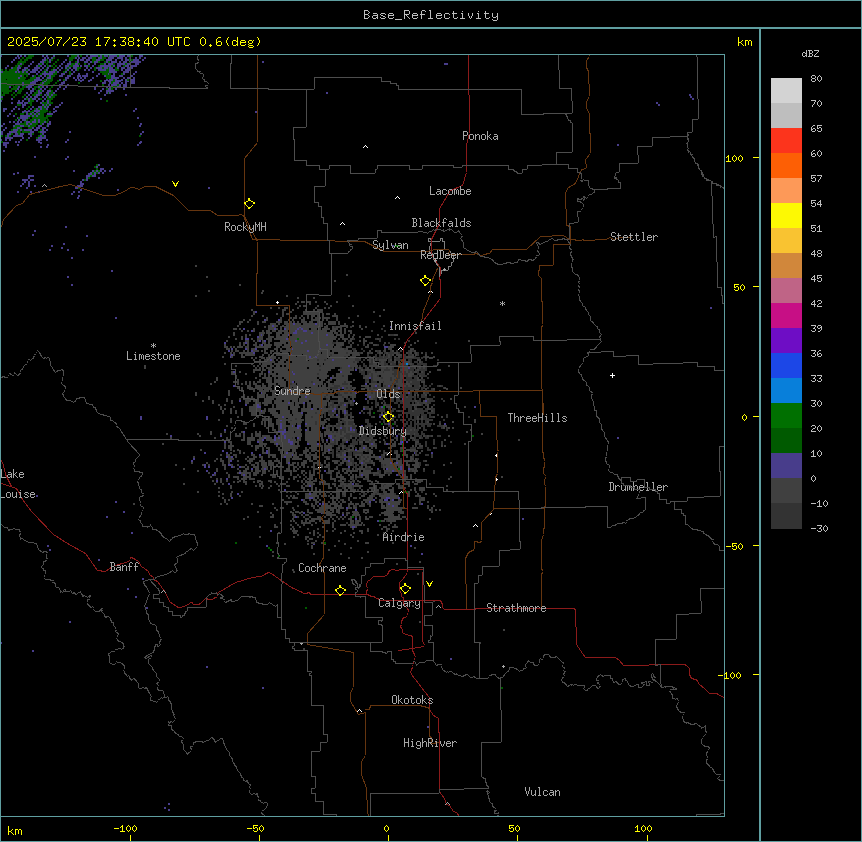Select the ThreeHills label
Screen dimensions: 862x842
tap(537, 418)
